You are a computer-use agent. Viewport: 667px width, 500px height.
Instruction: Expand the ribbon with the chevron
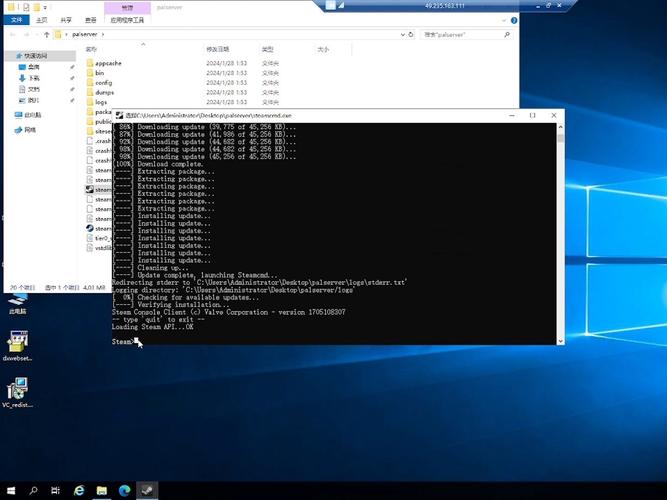click(504, 20)
